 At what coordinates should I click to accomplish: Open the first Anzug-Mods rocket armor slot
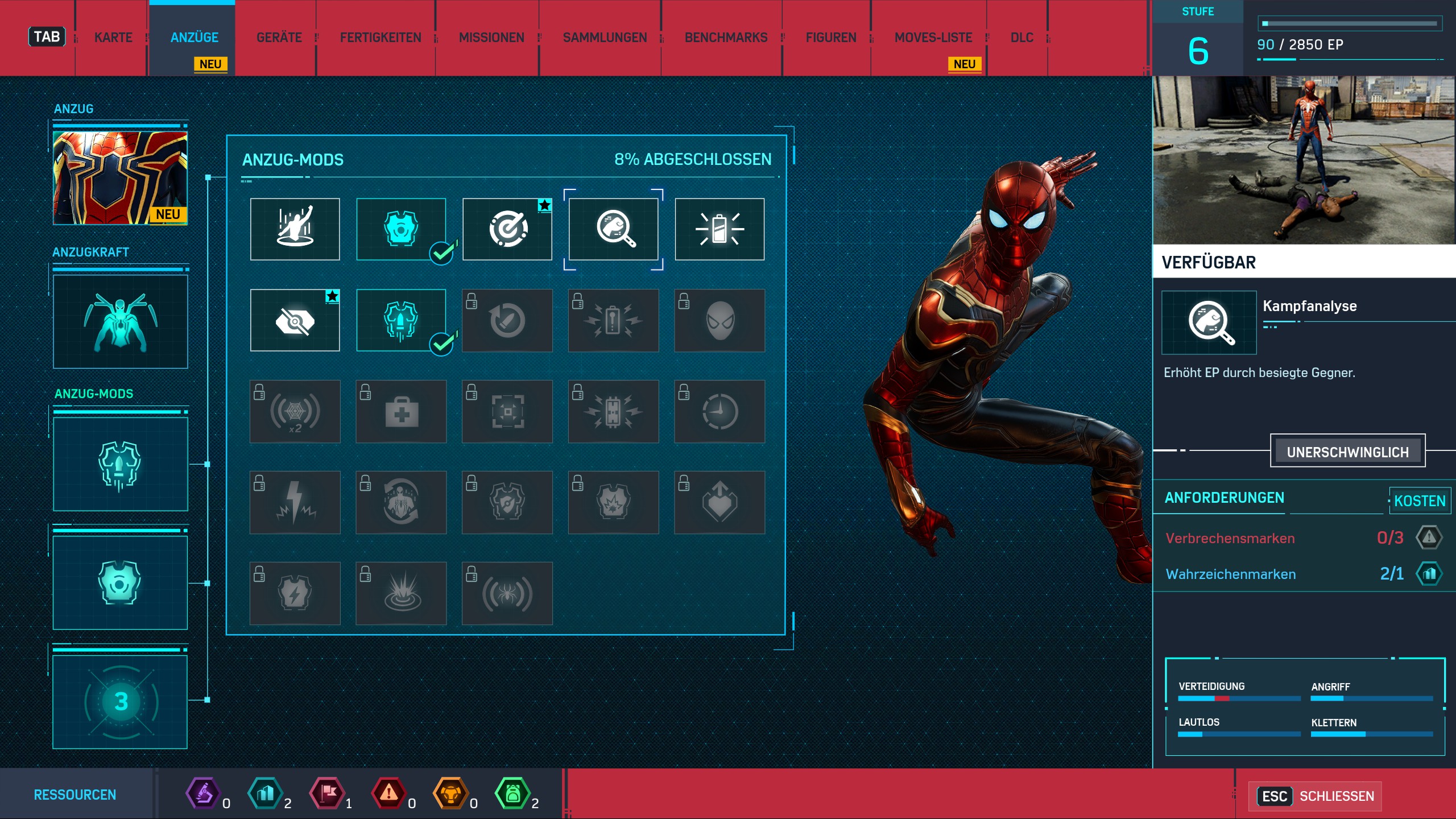tap(120, 464)
